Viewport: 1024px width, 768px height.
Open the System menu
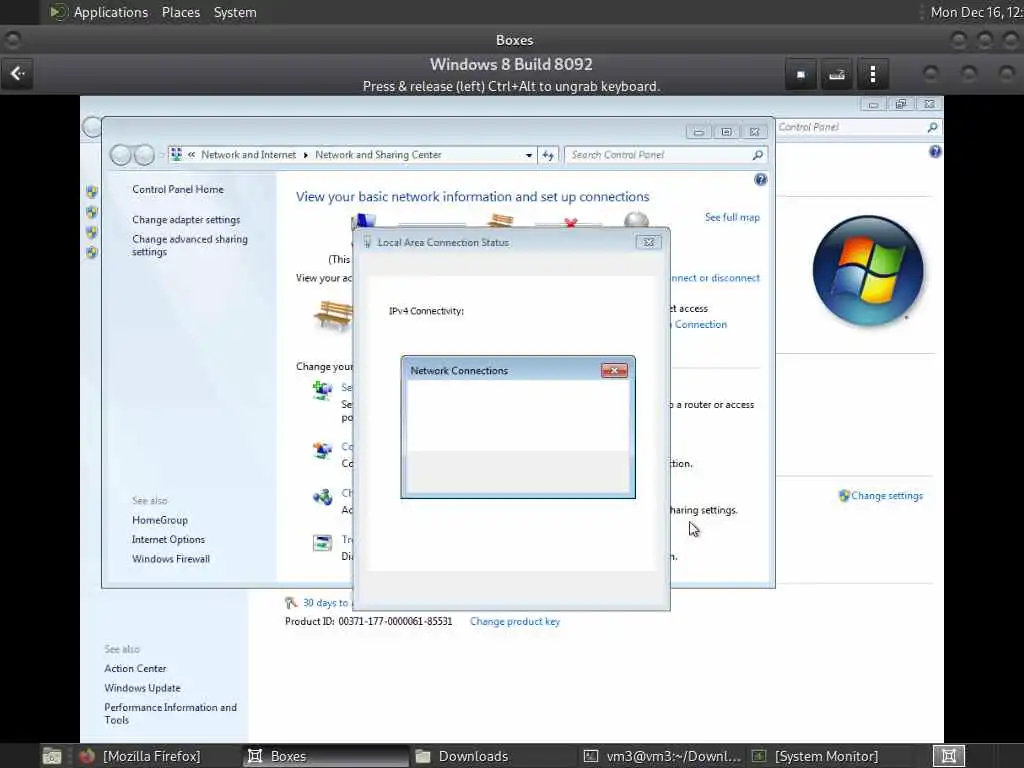point(235,12)
